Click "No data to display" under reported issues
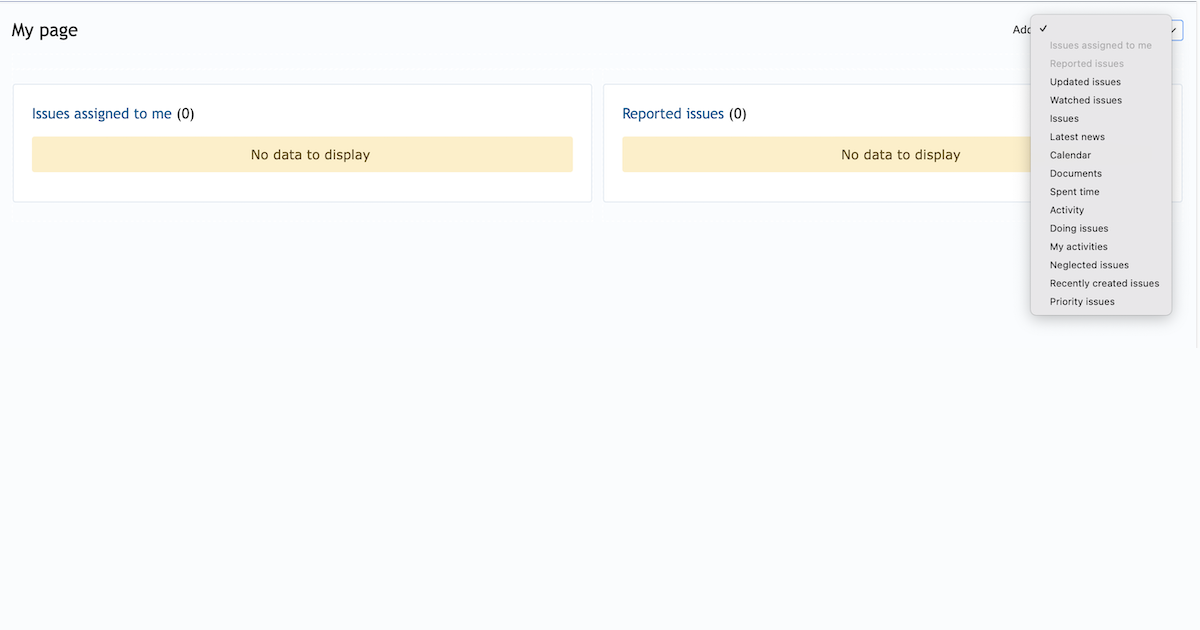Viewport: 1200px width, 630px height. coord(900,154)
